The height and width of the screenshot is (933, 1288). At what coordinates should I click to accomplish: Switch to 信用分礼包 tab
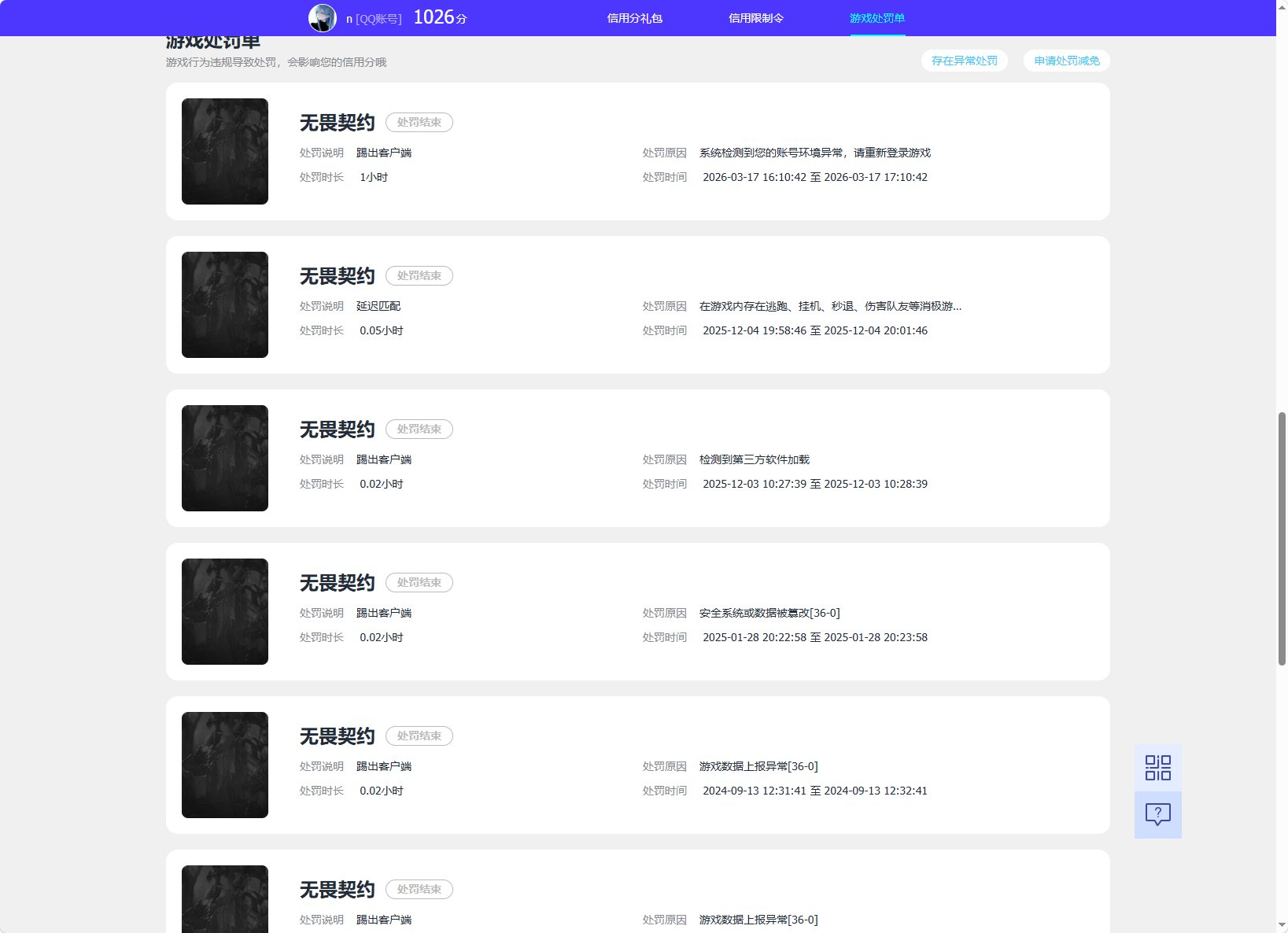point(634,18)
